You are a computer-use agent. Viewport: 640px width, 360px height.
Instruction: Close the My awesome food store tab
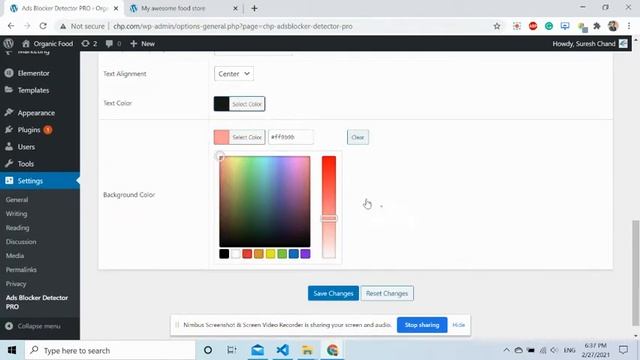pyautogui.click(x=235, y=8)
